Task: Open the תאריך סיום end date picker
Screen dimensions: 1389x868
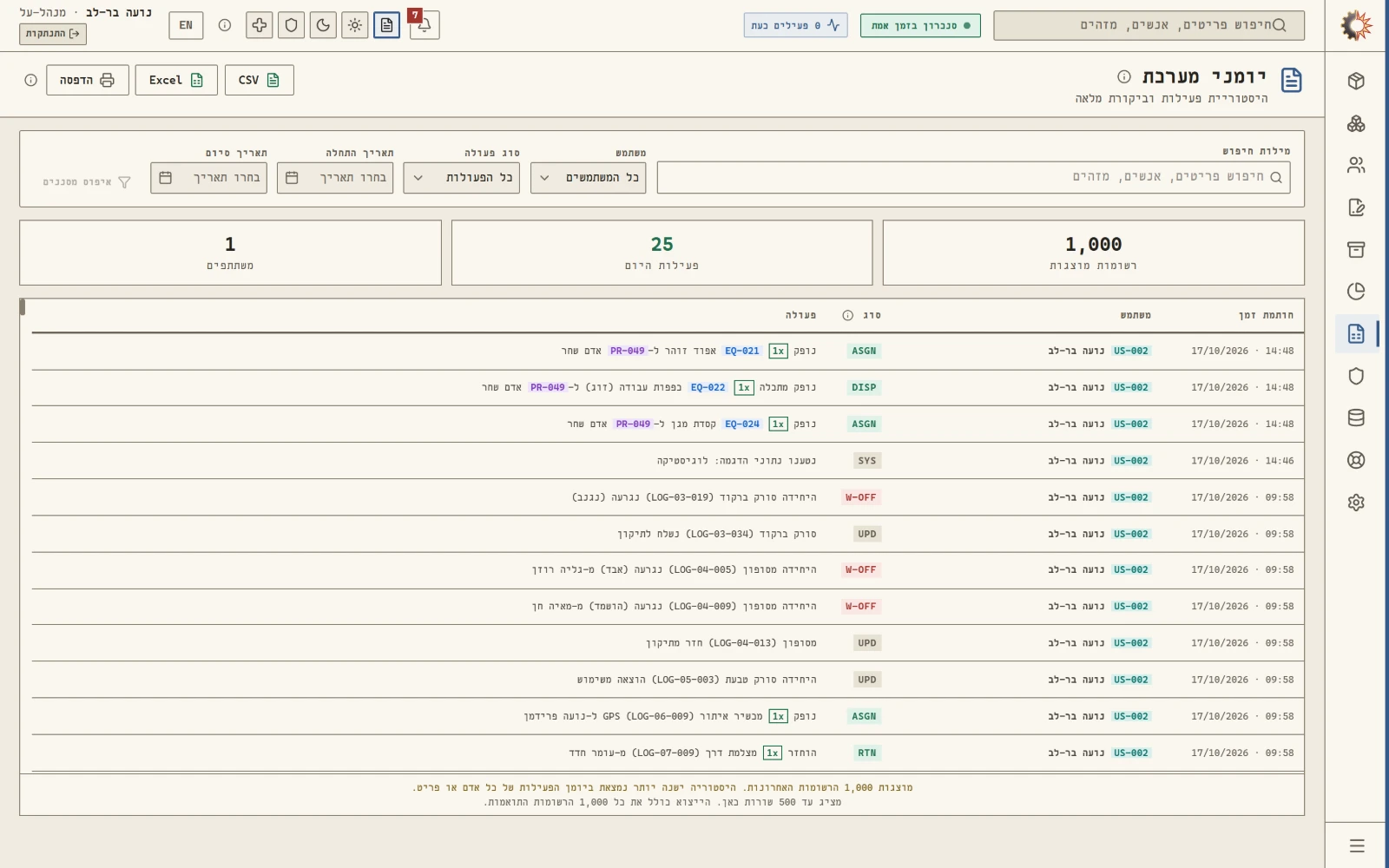Action: [208, 178]
